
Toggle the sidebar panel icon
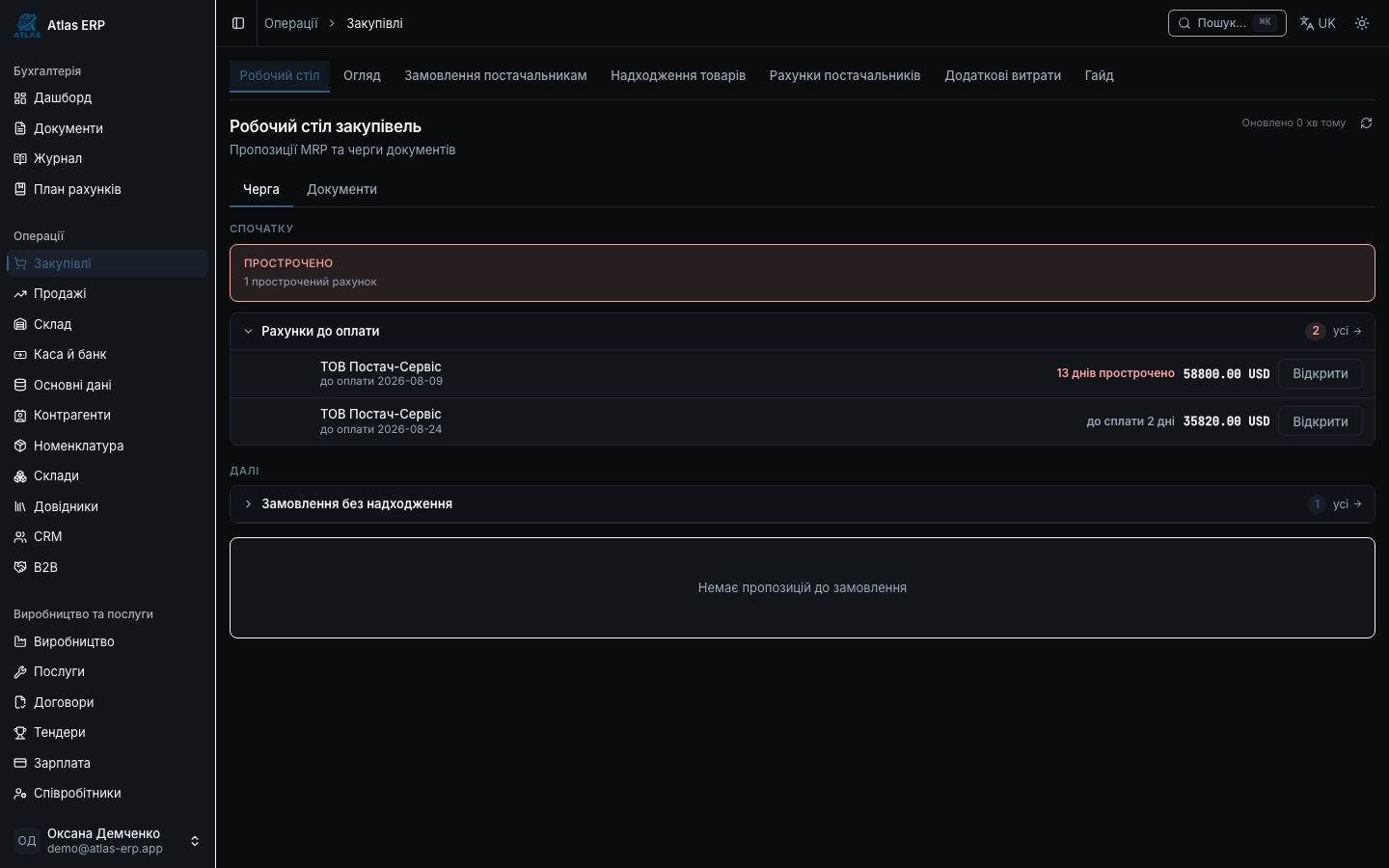point(238,23)
